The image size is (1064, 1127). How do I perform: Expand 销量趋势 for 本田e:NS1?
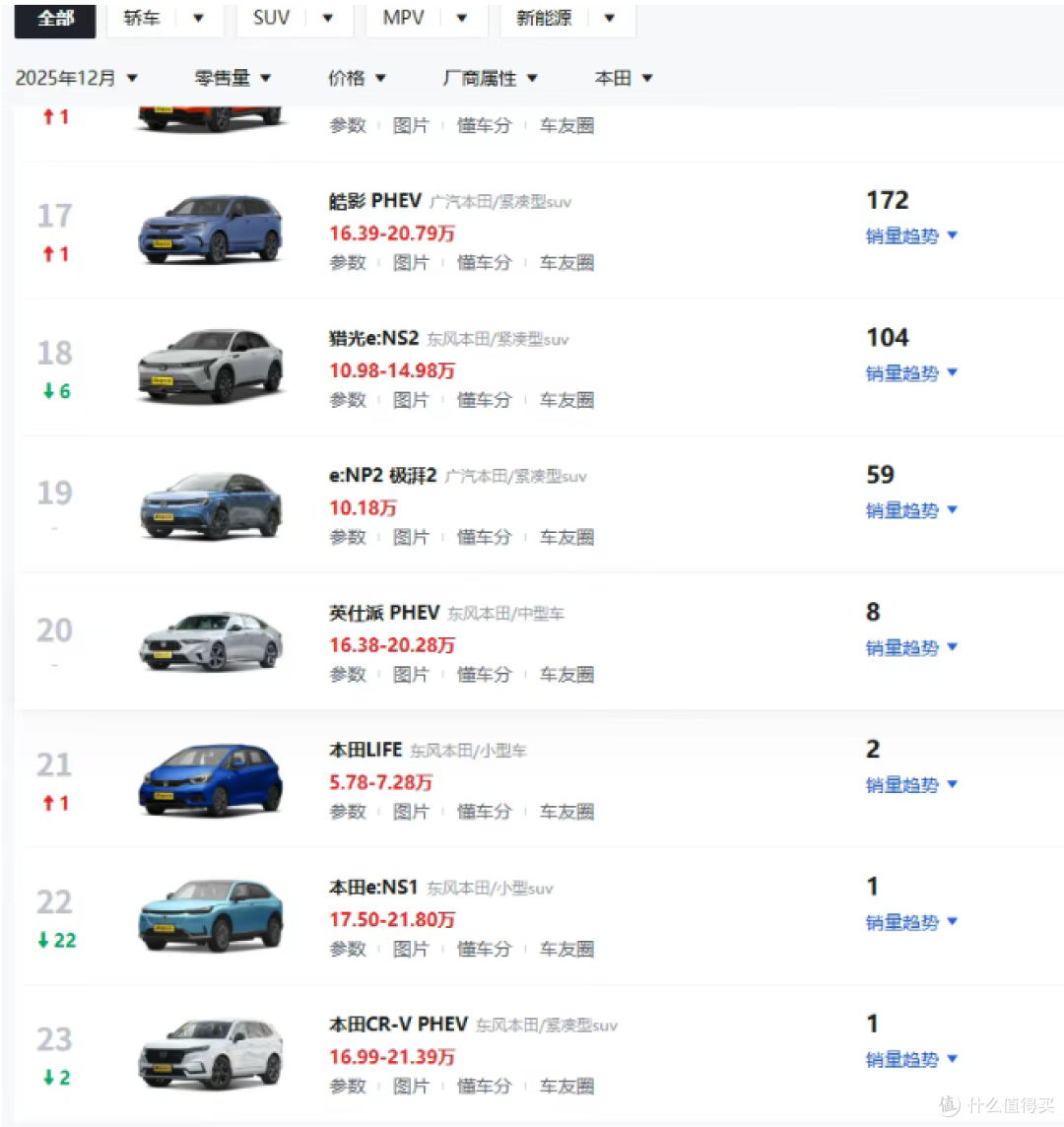coord(911,922)
